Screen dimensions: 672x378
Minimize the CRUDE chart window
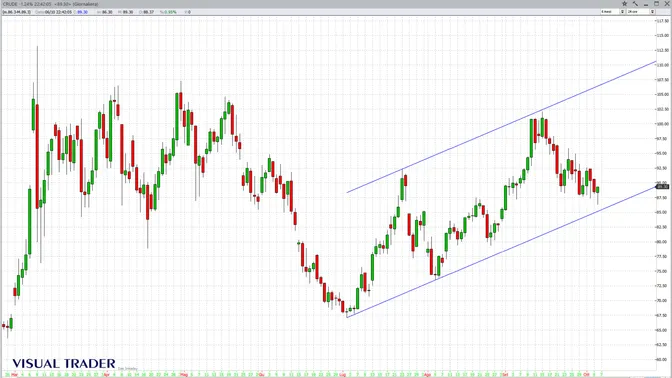pyautogui.click(x=646, y=4)
